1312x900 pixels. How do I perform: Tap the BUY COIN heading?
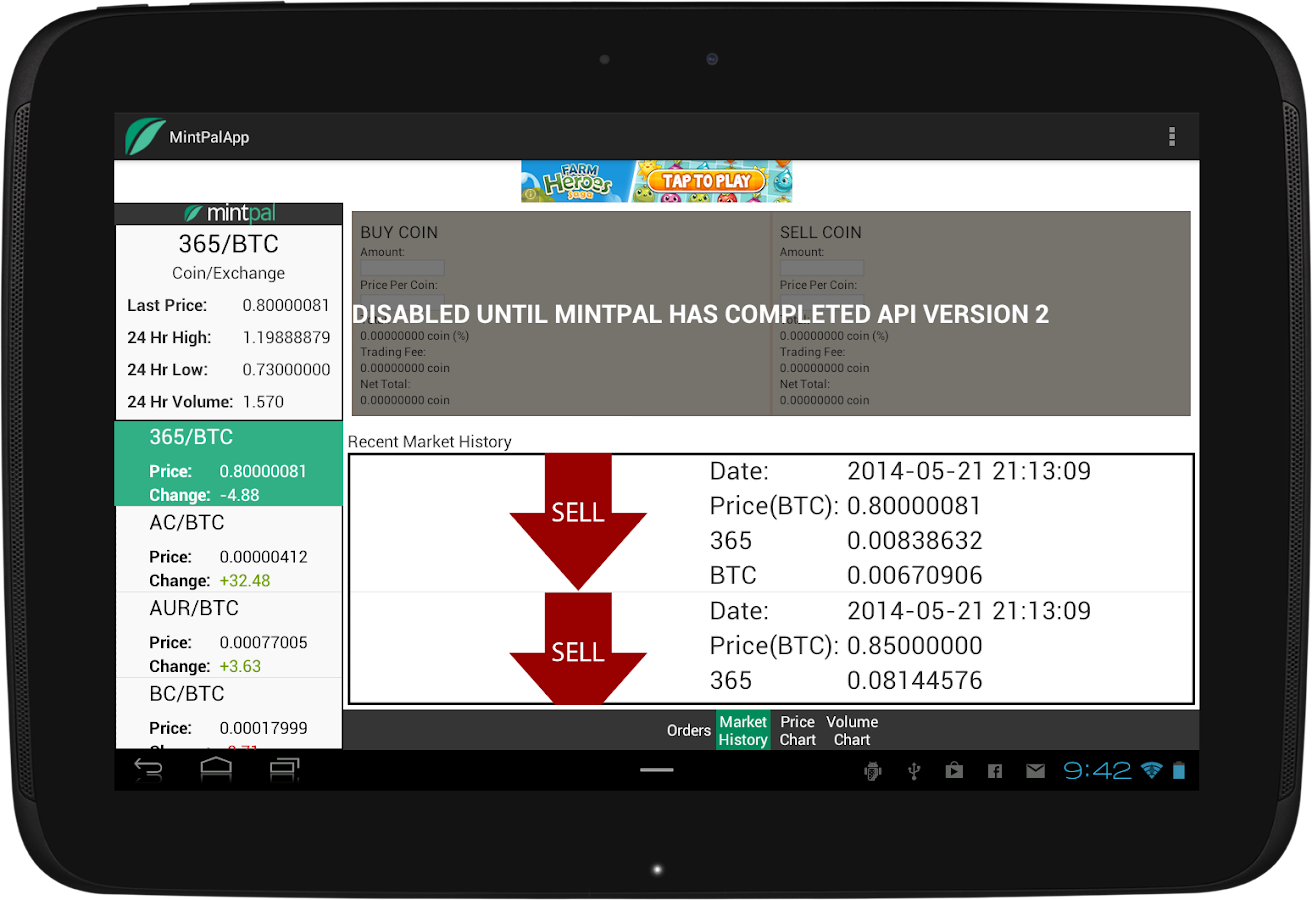pos(399,232)
